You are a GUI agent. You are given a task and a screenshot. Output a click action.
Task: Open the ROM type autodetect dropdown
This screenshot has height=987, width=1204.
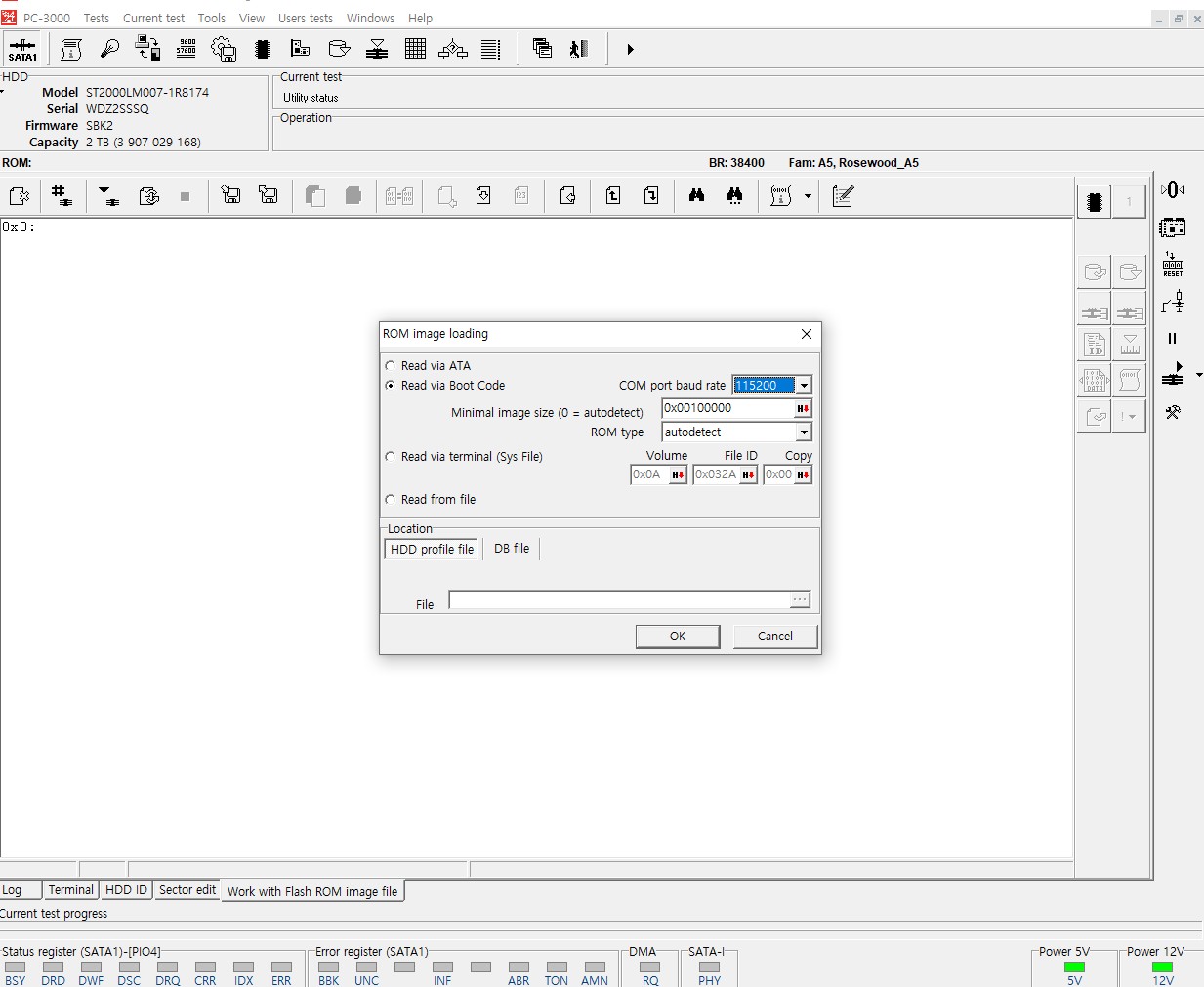804,432
